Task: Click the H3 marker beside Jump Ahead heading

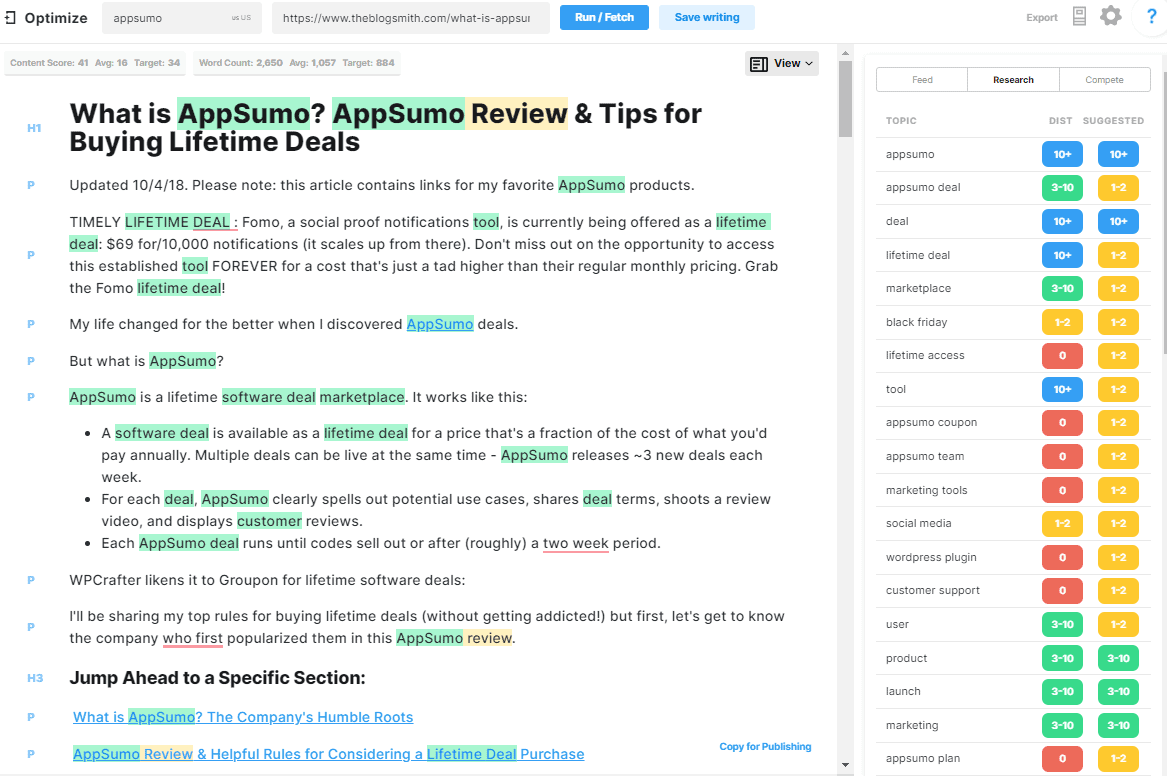Action: [x=35, y=678]
